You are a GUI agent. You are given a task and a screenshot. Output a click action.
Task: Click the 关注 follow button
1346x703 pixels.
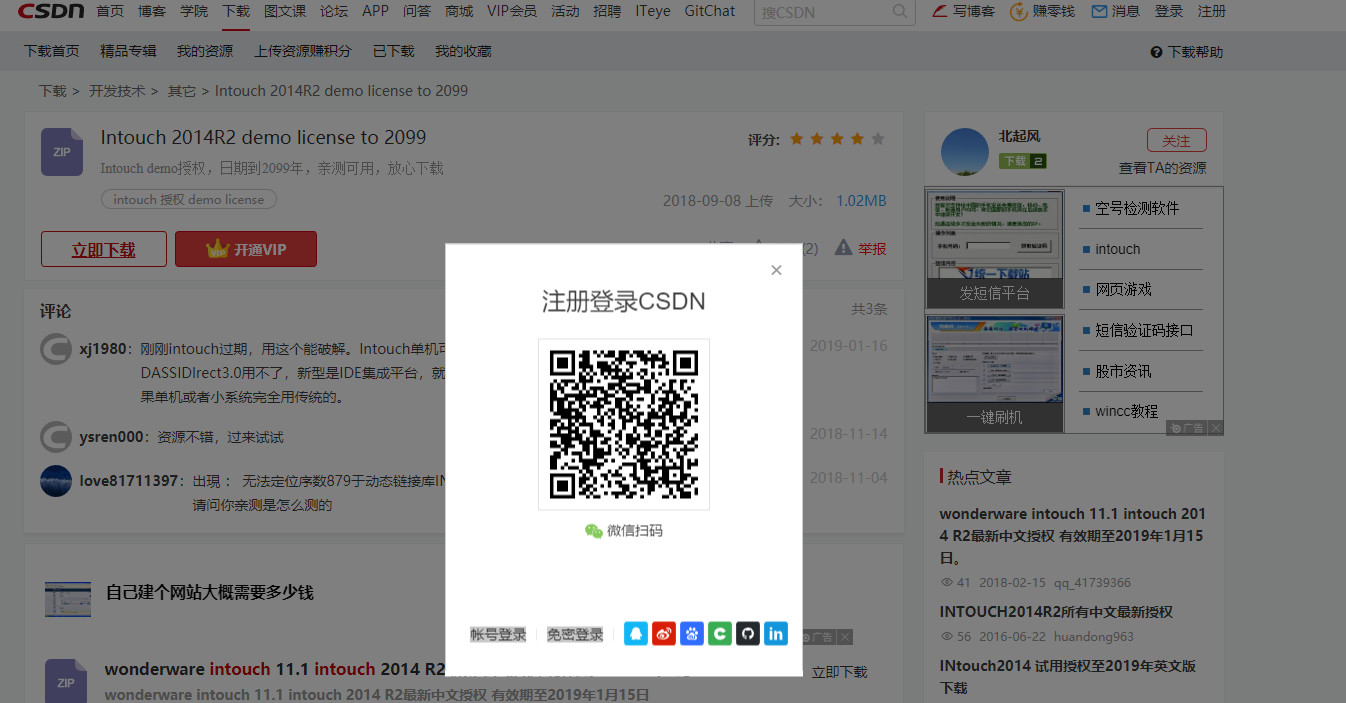1176,140
